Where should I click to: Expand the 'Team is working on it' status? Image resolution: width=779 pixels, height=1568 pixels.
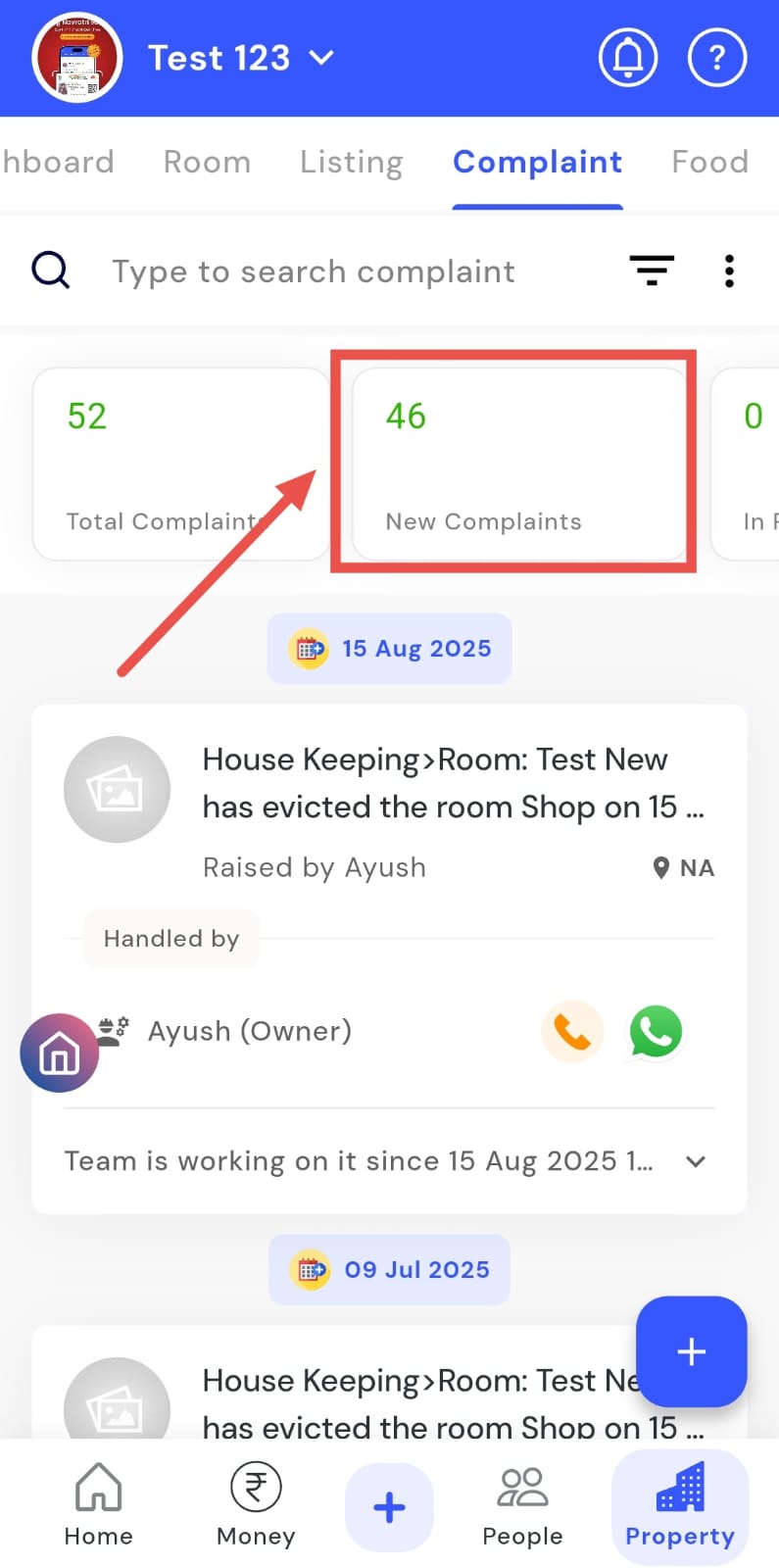(695, 1161)
